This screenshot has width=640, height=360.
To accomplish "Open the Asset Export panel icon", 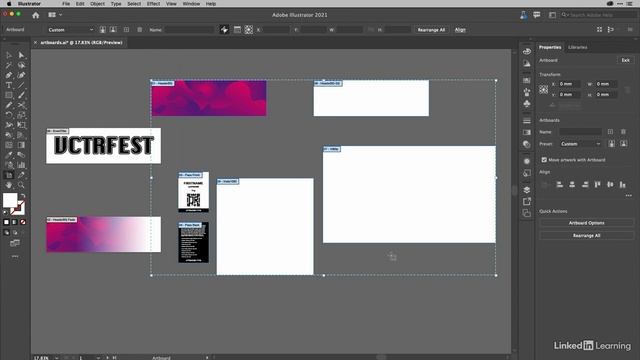I will [527, 202].
